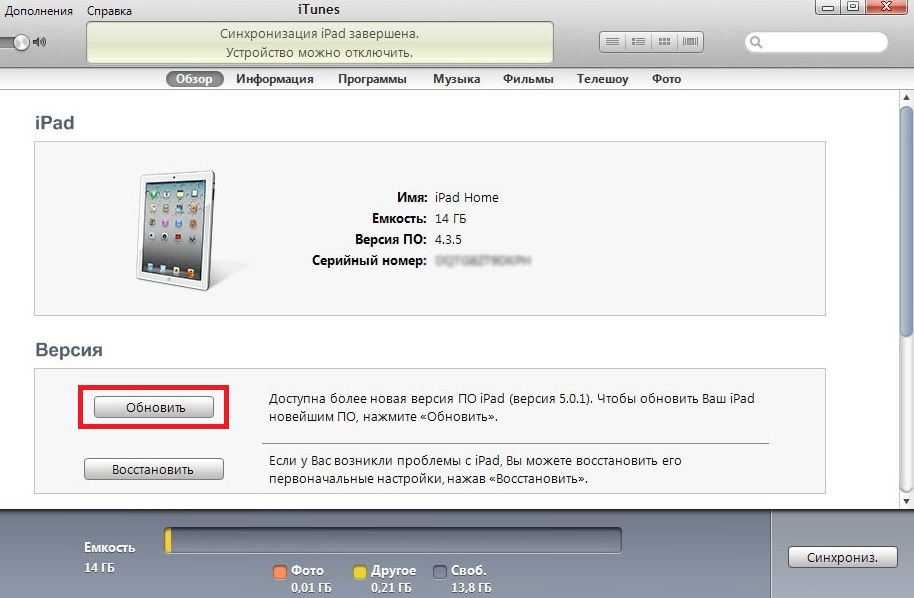Switch to song list view icon

click(612, 42)
